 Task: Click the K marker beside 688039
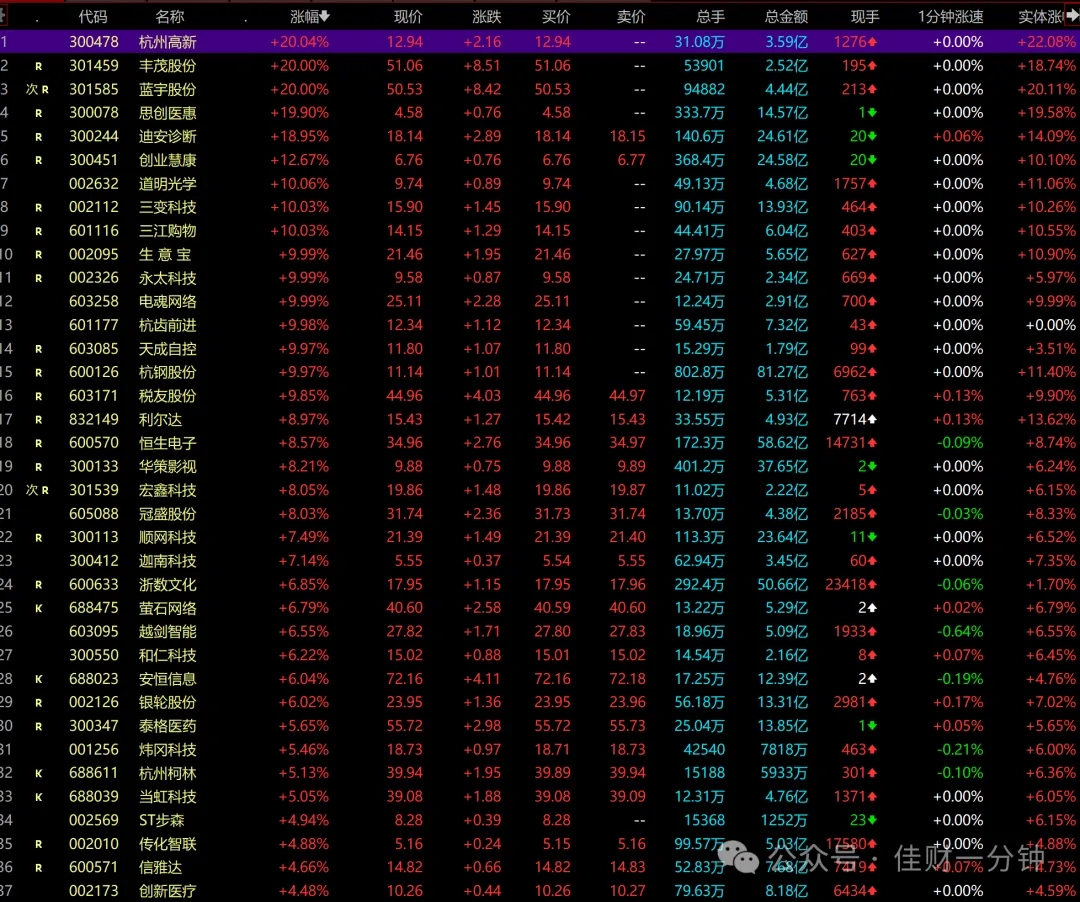[39, 797]
